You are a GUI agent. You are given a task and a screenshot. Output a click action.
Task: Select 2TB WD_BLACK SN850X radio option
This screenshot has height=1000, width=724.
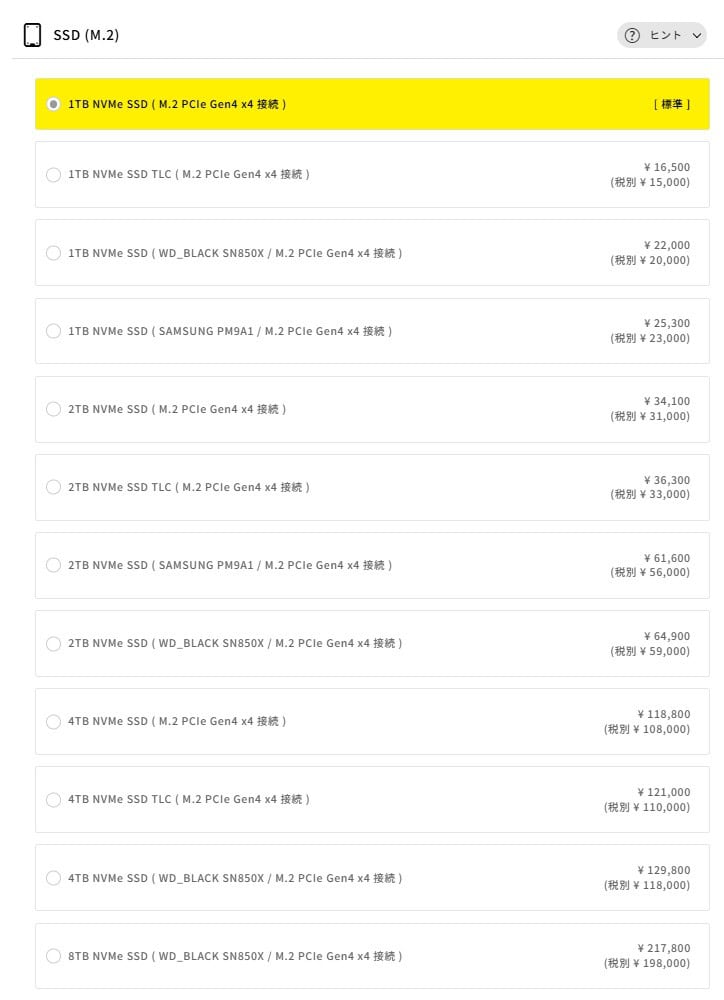[53, 643]
